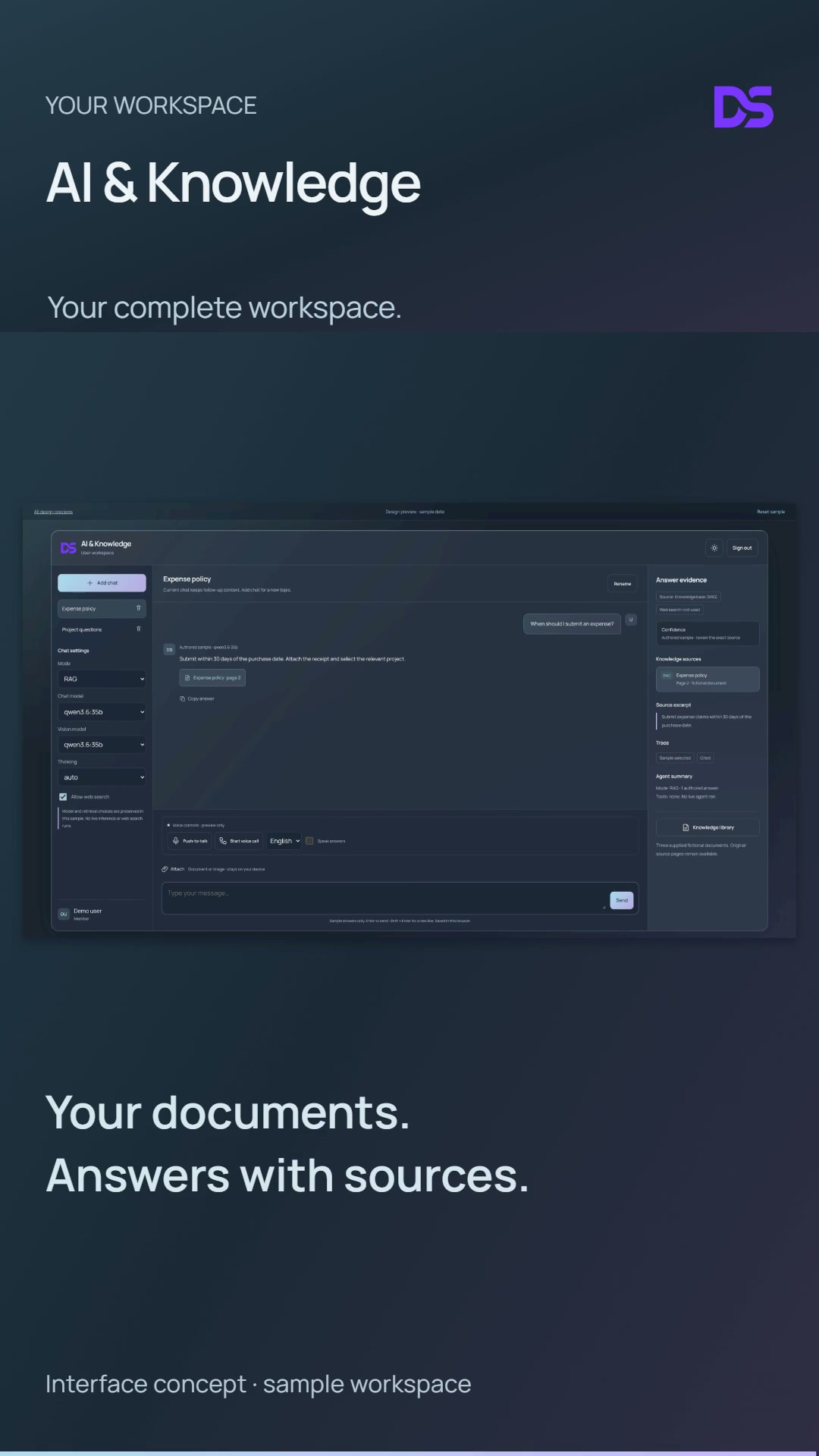This screenshot has height=1456, width=819.
Task: Open the English voice language dropdown
Action: pos(284,841)
